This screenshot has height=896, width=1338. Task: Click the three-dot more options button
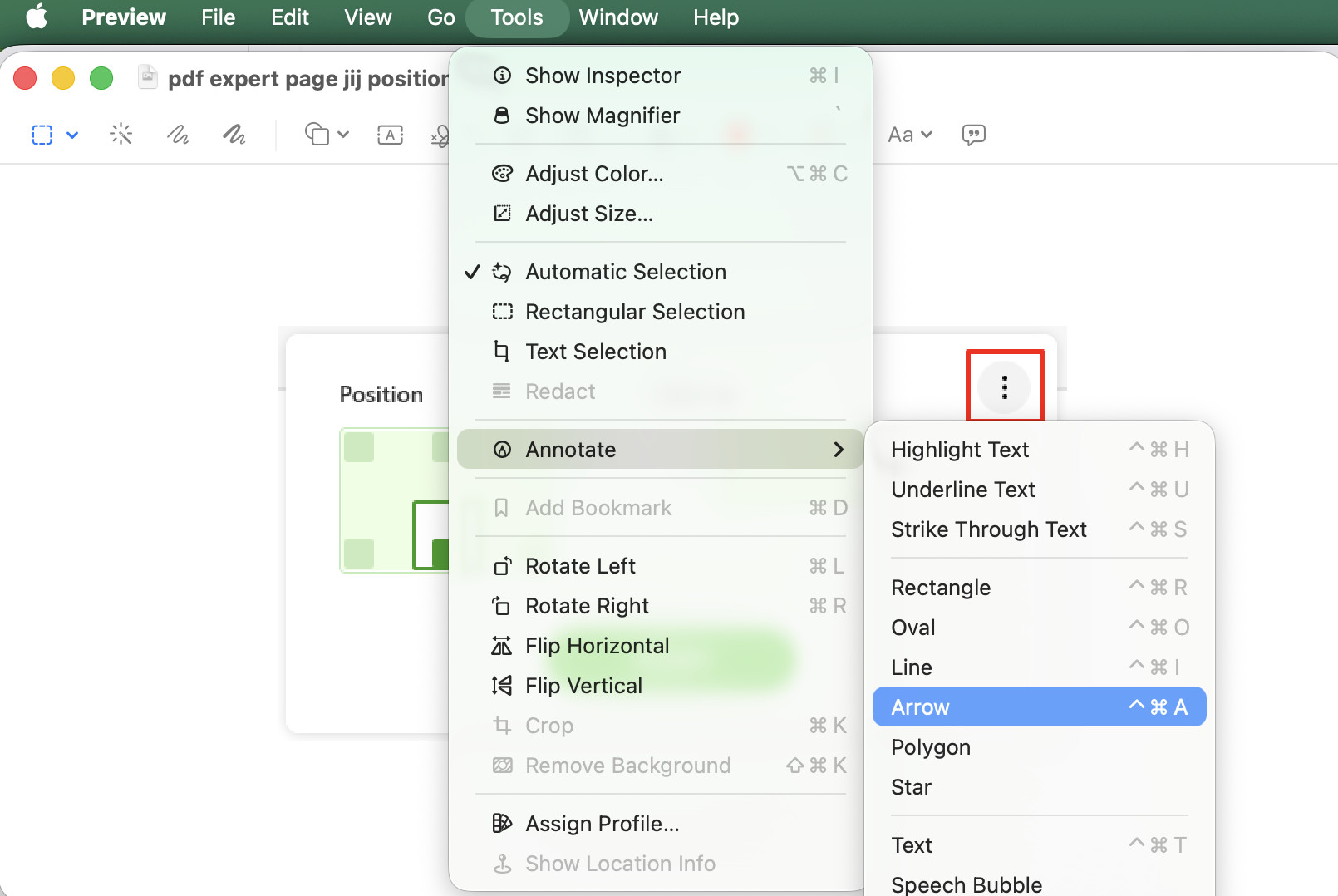pos(1004,387)
